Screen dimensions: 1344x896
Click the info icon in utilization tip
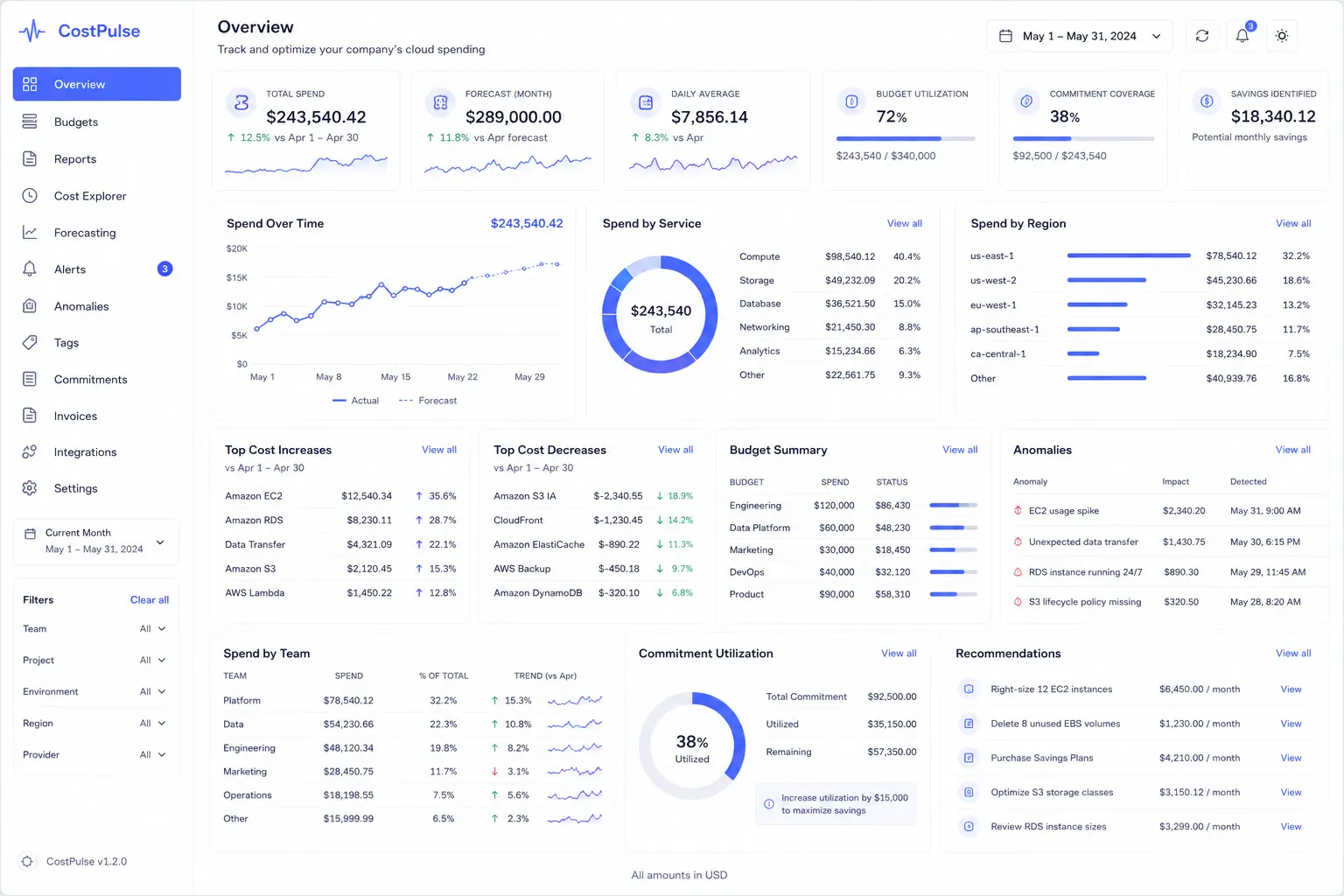point(768,804)
